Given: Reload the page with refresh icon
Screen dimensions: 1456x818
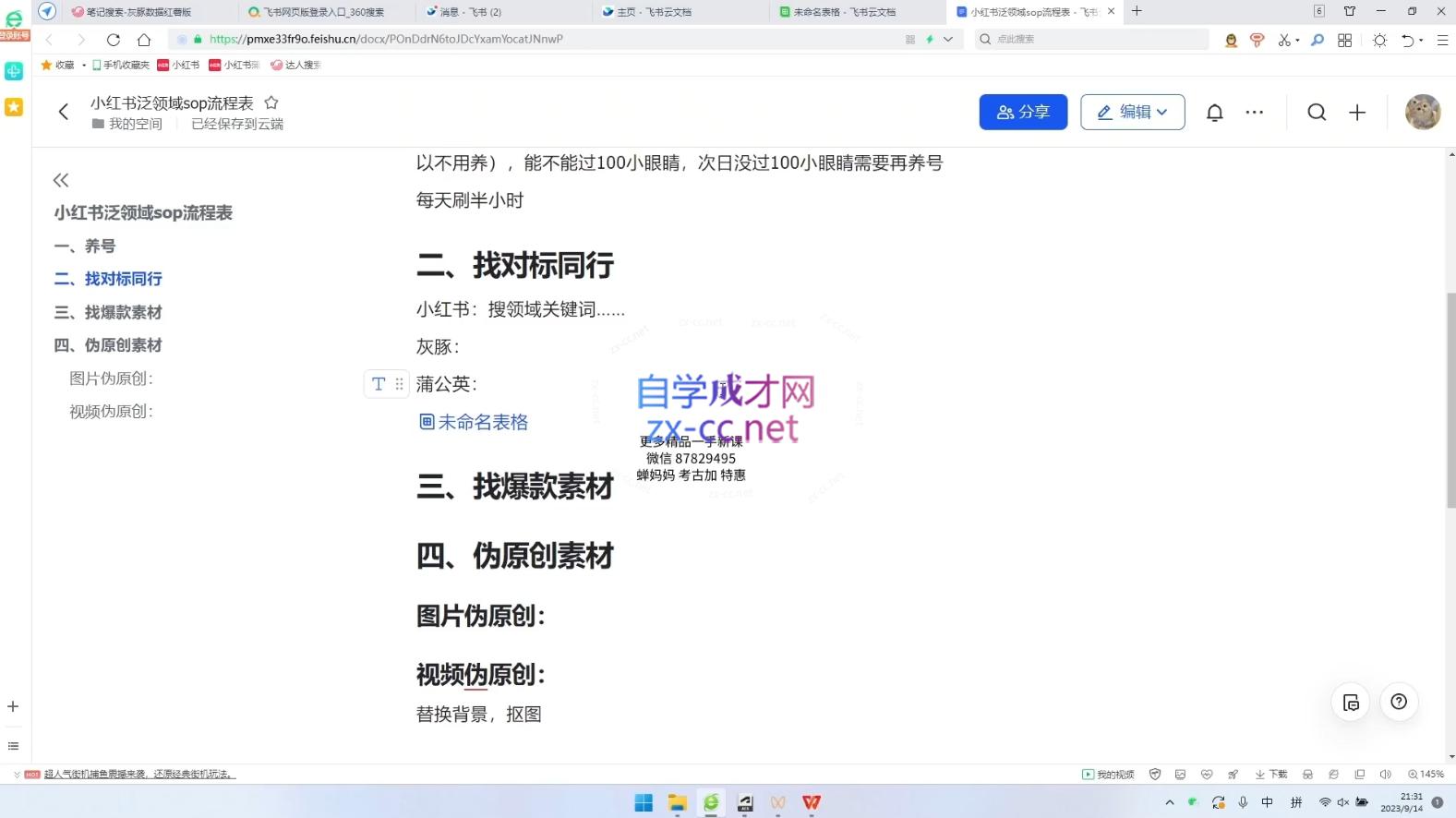Looking at the screenshot, I should [x=114, y=40].
